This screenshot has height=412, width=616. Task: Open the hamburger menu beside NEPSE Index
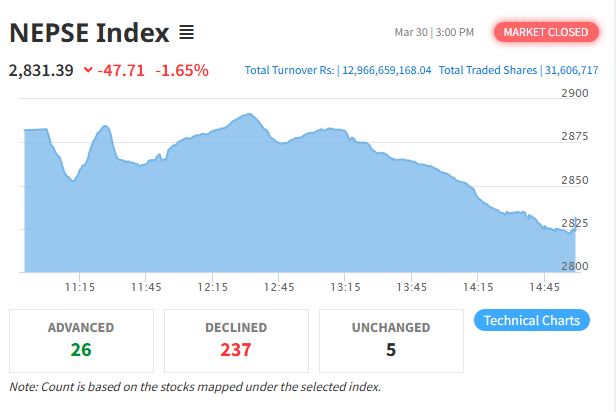[186, 33]
